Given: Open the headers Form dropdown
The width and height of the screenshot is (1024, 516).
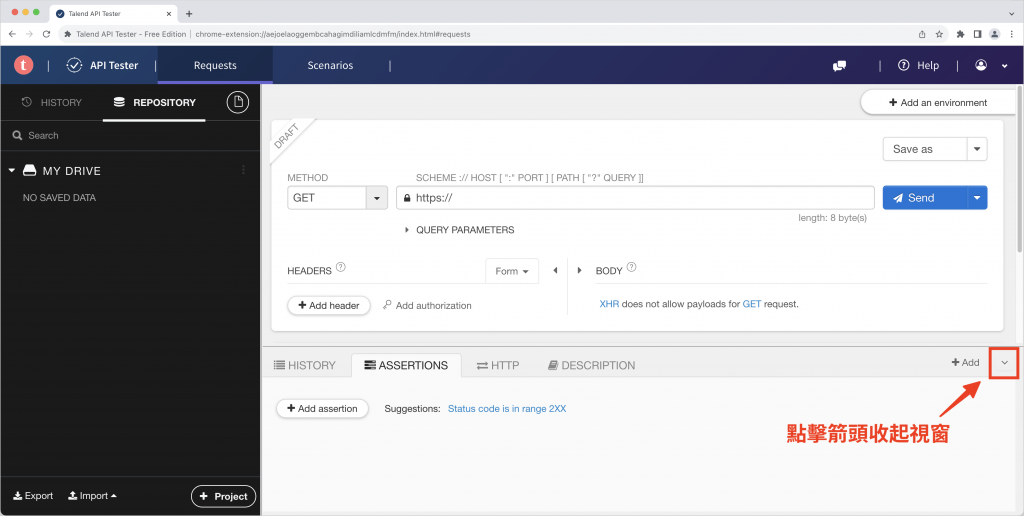Looking at the screenshot, I should pyautogui.click(x=512, y=271).
